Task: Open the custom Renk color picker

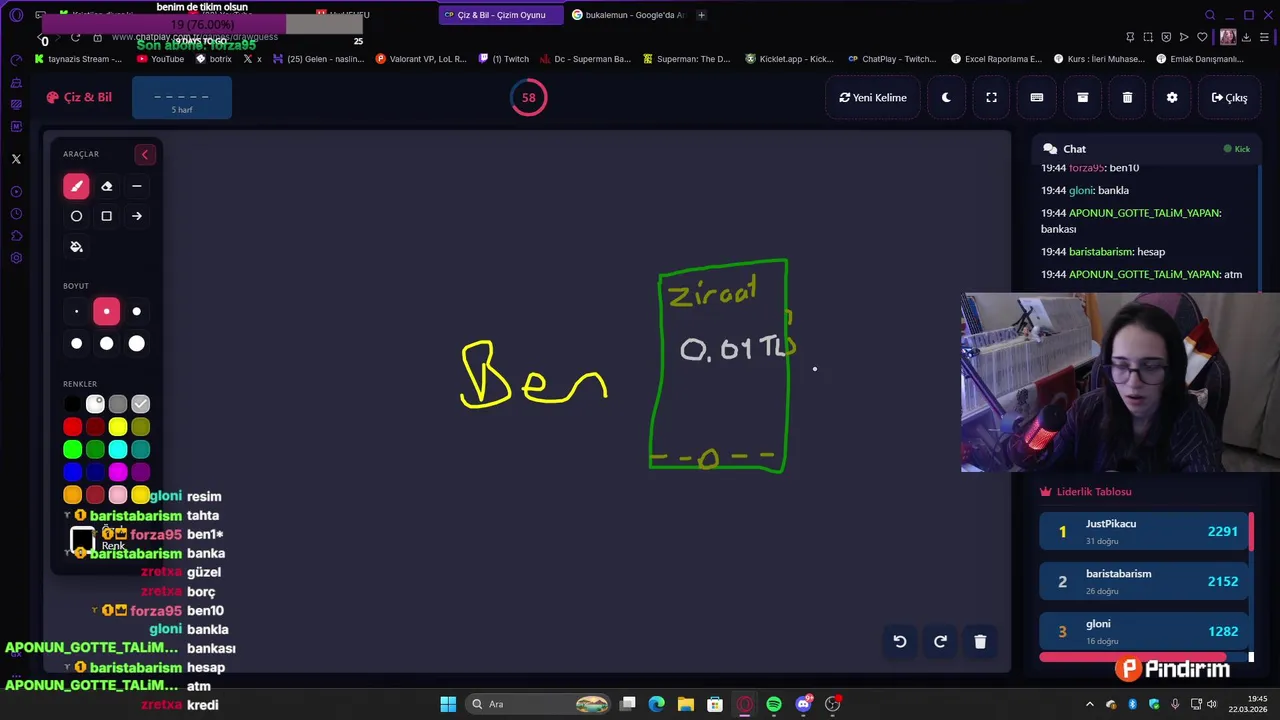Action: pos(83,541)
